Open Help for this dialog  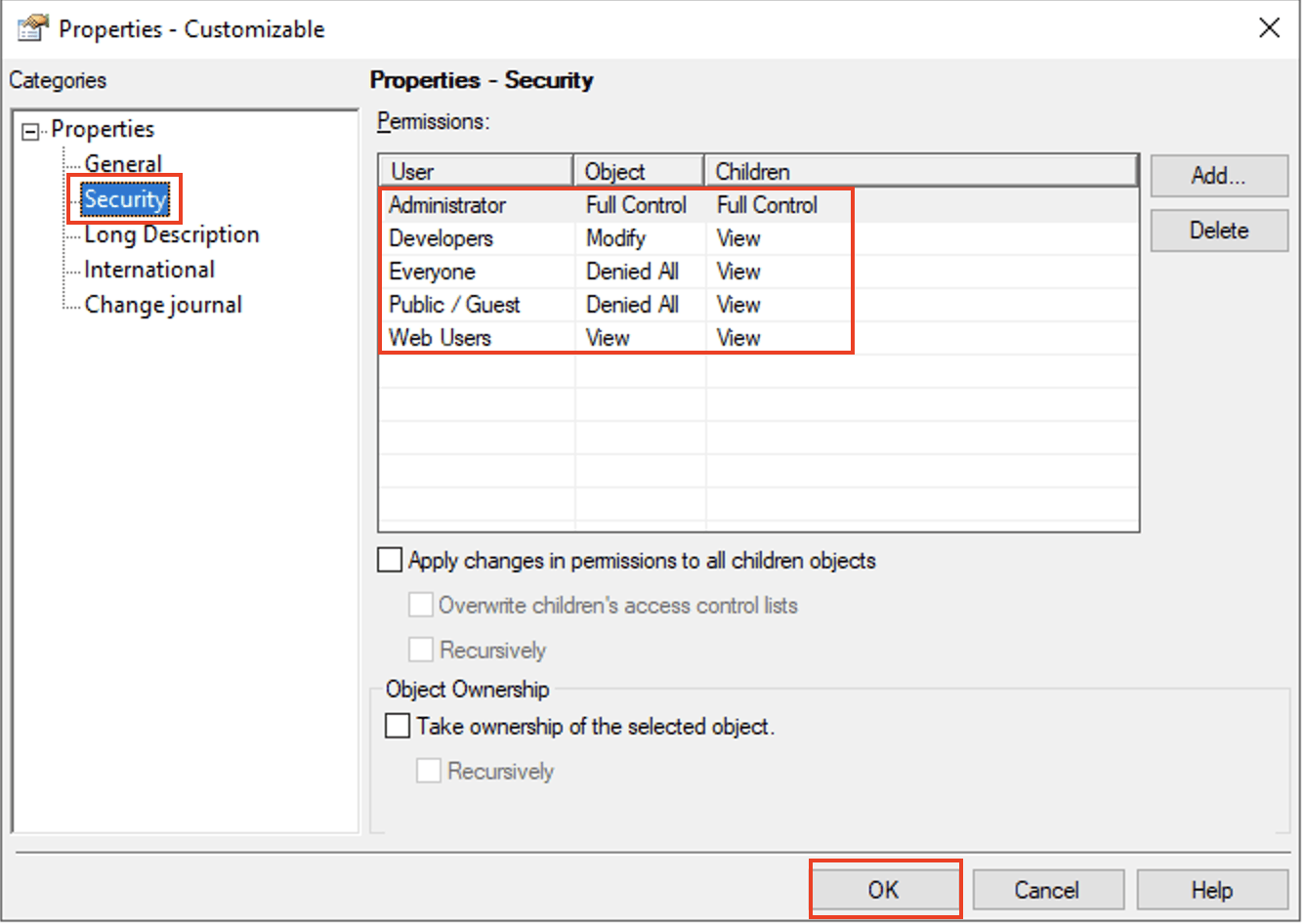(1211, 890)
